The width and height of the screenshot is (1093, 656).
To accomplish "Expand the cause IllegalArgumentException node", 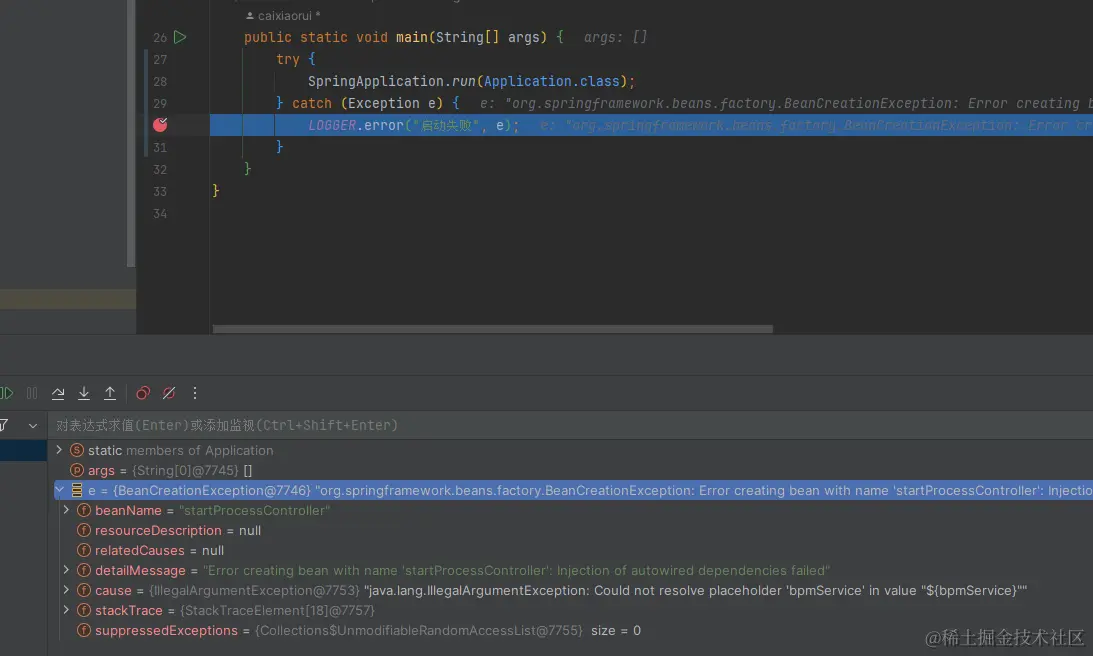I will 66,590.
